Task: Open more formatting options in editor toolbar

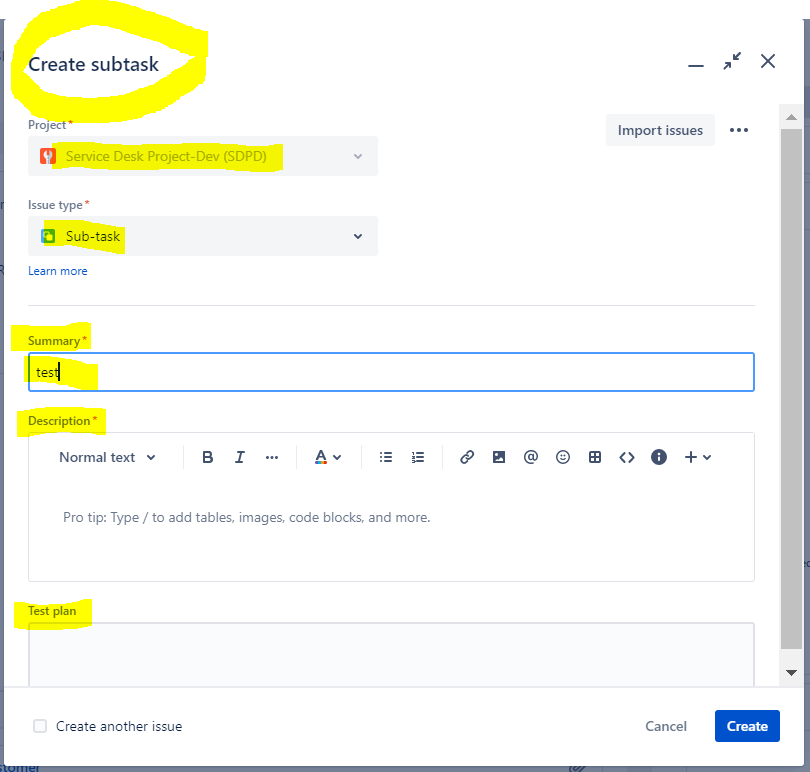Action: (x=271, y=457)
